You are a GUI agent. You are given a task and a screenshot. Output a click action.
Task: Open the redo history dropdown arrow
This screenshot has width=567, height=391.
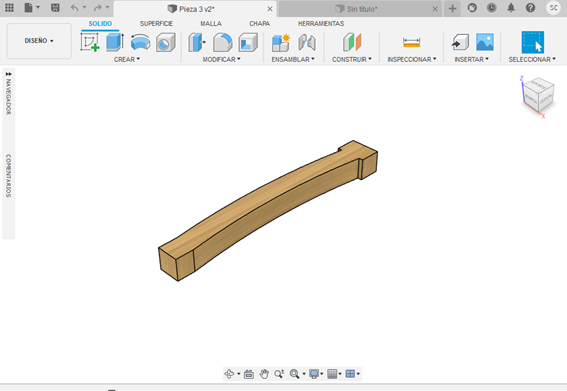[x=107, y=7]
